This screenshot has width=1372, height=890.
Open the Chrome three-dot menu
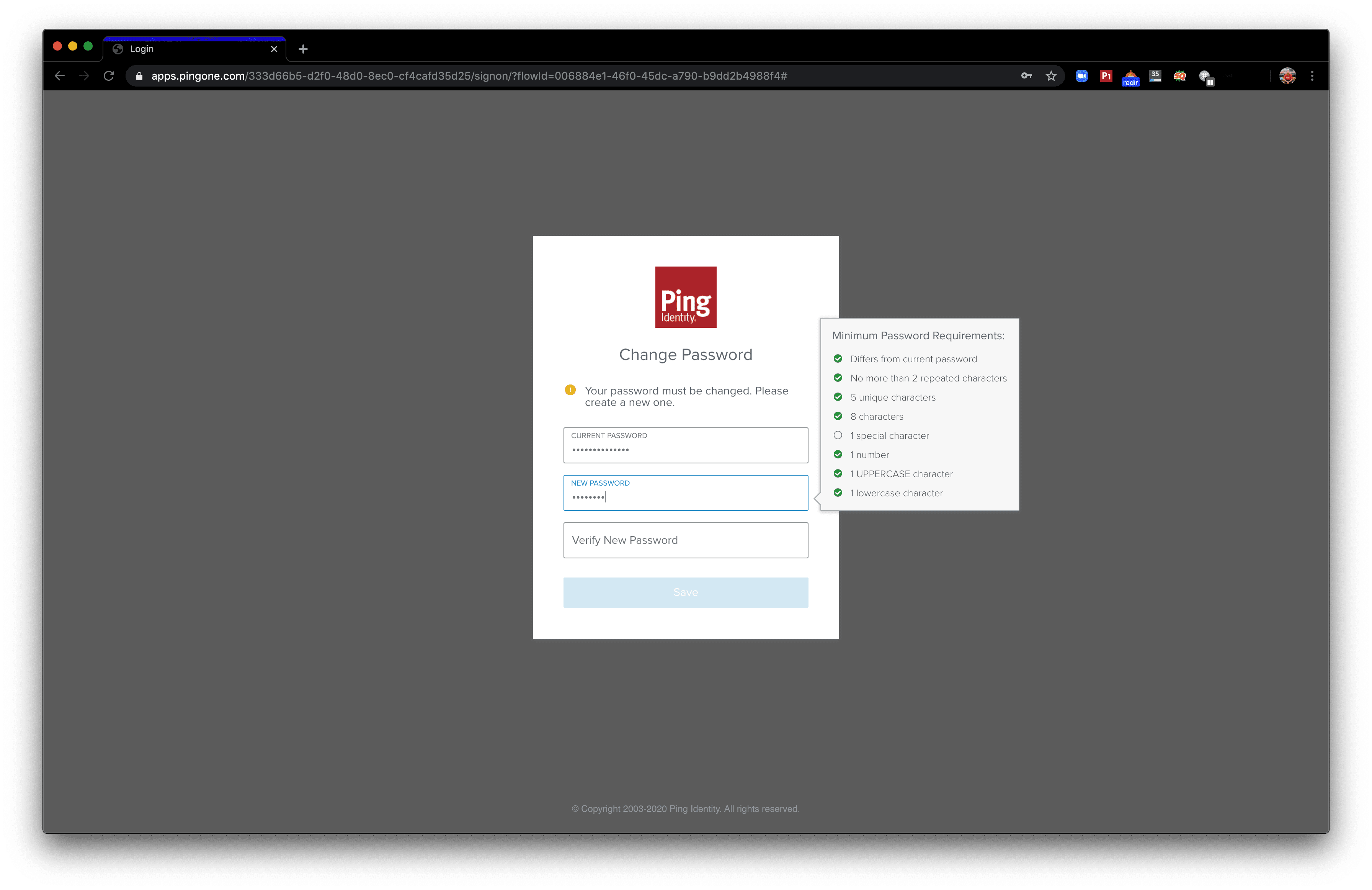(x=1312, y=75)
